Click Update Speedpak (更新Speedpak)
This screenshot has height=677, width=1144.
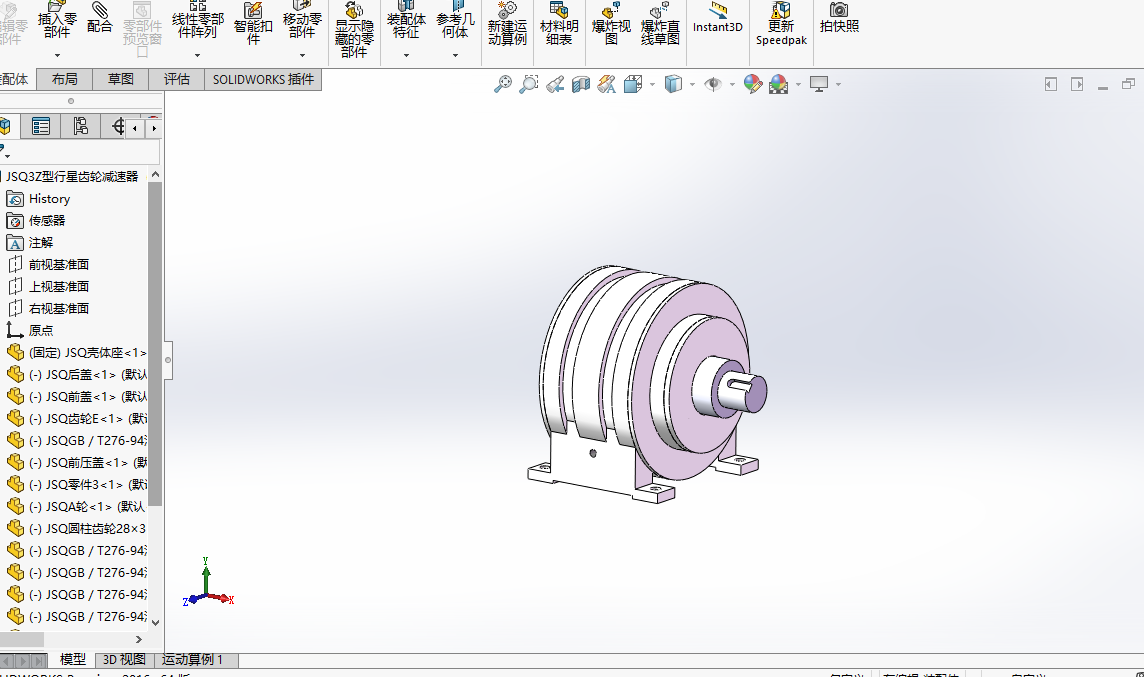[781, 23]
